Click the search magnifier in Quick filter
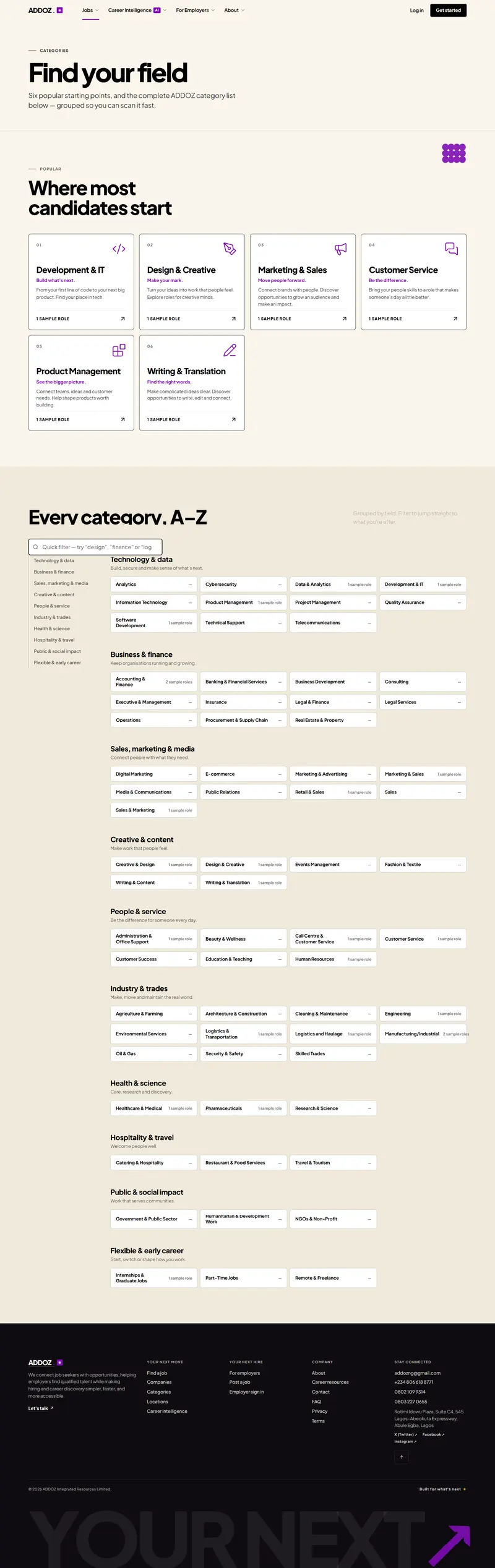Viewport: 495px width, 1568px height. [x=36, y=547]
